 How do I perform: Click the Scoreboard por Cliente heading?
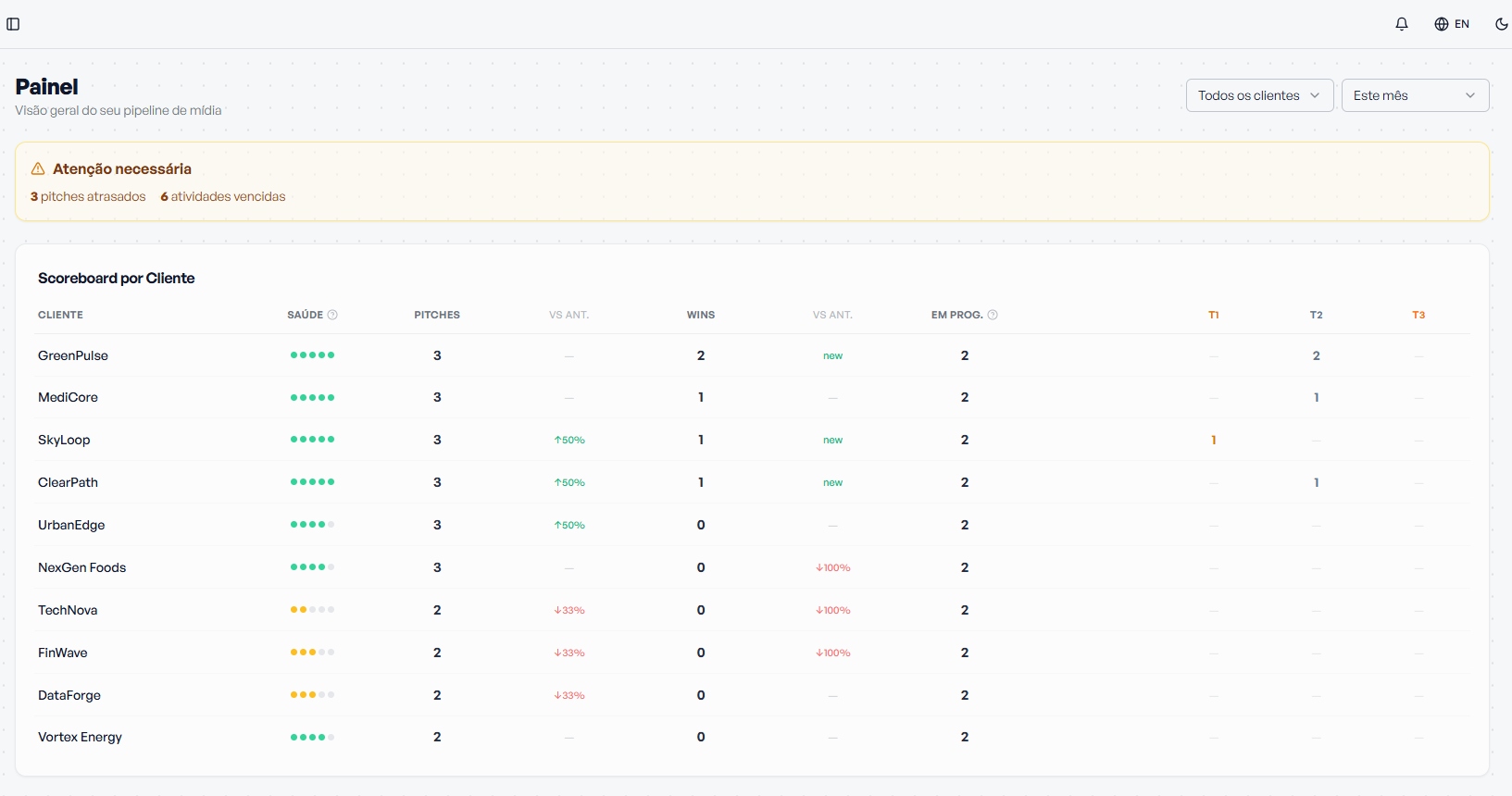click(x=117, y=278)
